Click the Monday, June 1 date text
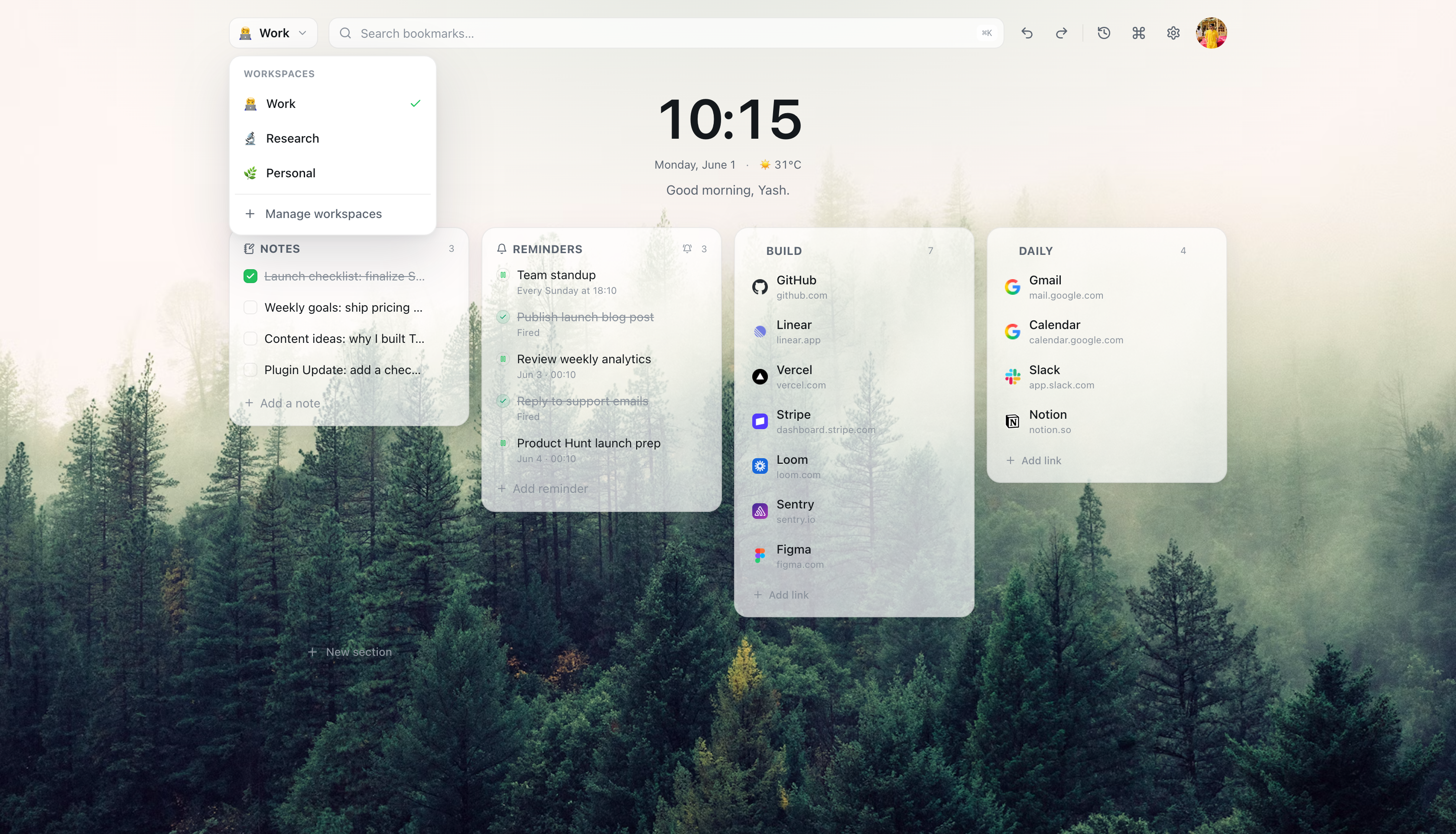Screen dimensions: 1456x834 tap(695, 165)
